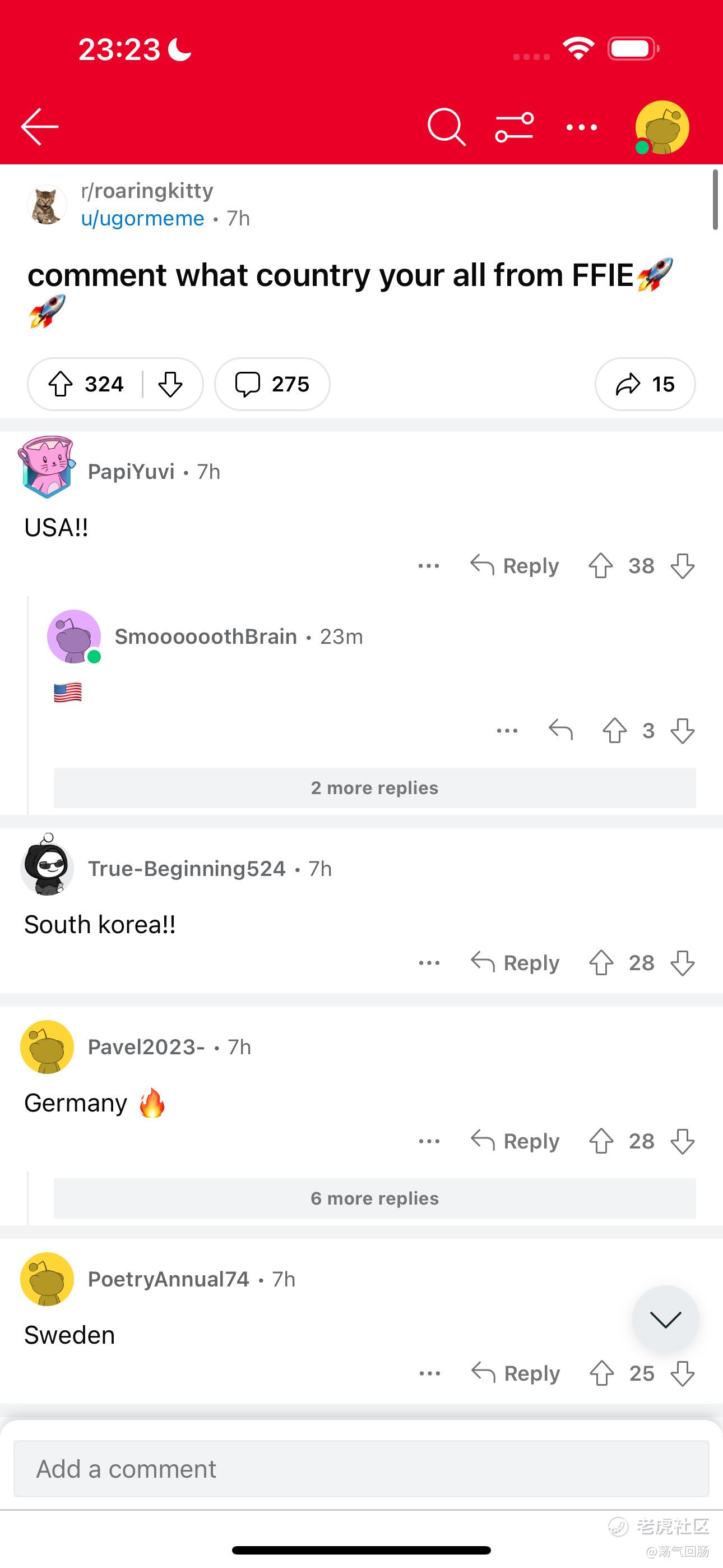Viewport: 723px width, 1568px height.
Task: Open options dots on PapiYuvi's comment
Action: point(428,566)
